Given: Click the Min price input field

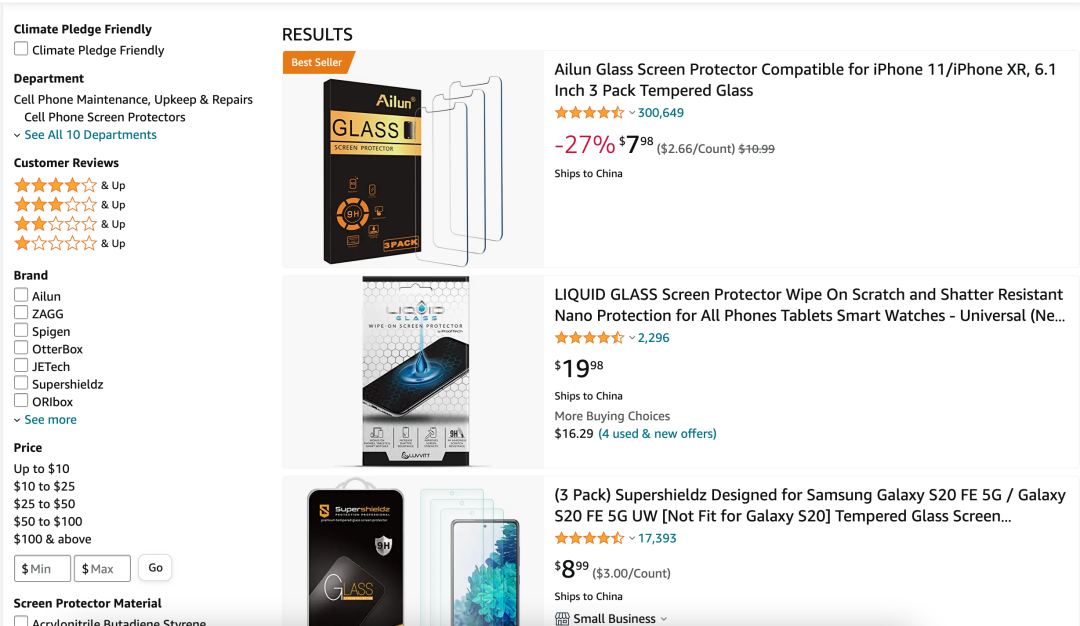Looking at the screenshot, I should tap(43, 568).
